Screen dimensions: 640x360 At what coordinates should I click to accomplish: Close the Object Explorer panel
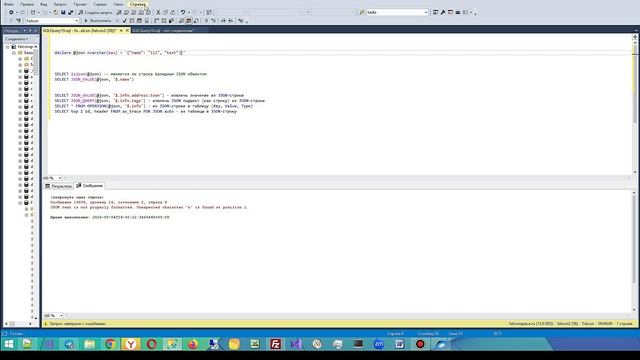pyautogui.click(x=36, y=31)
